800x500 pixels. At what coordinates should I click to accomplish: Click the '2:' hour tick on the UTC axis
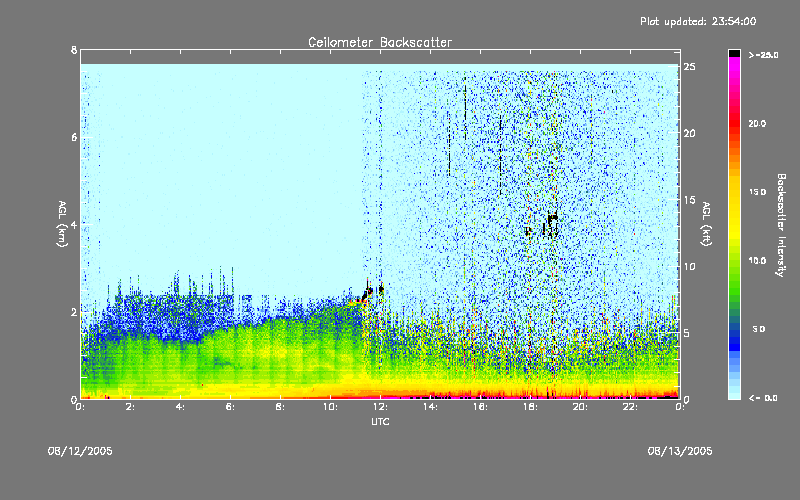[x=131, y=407]
